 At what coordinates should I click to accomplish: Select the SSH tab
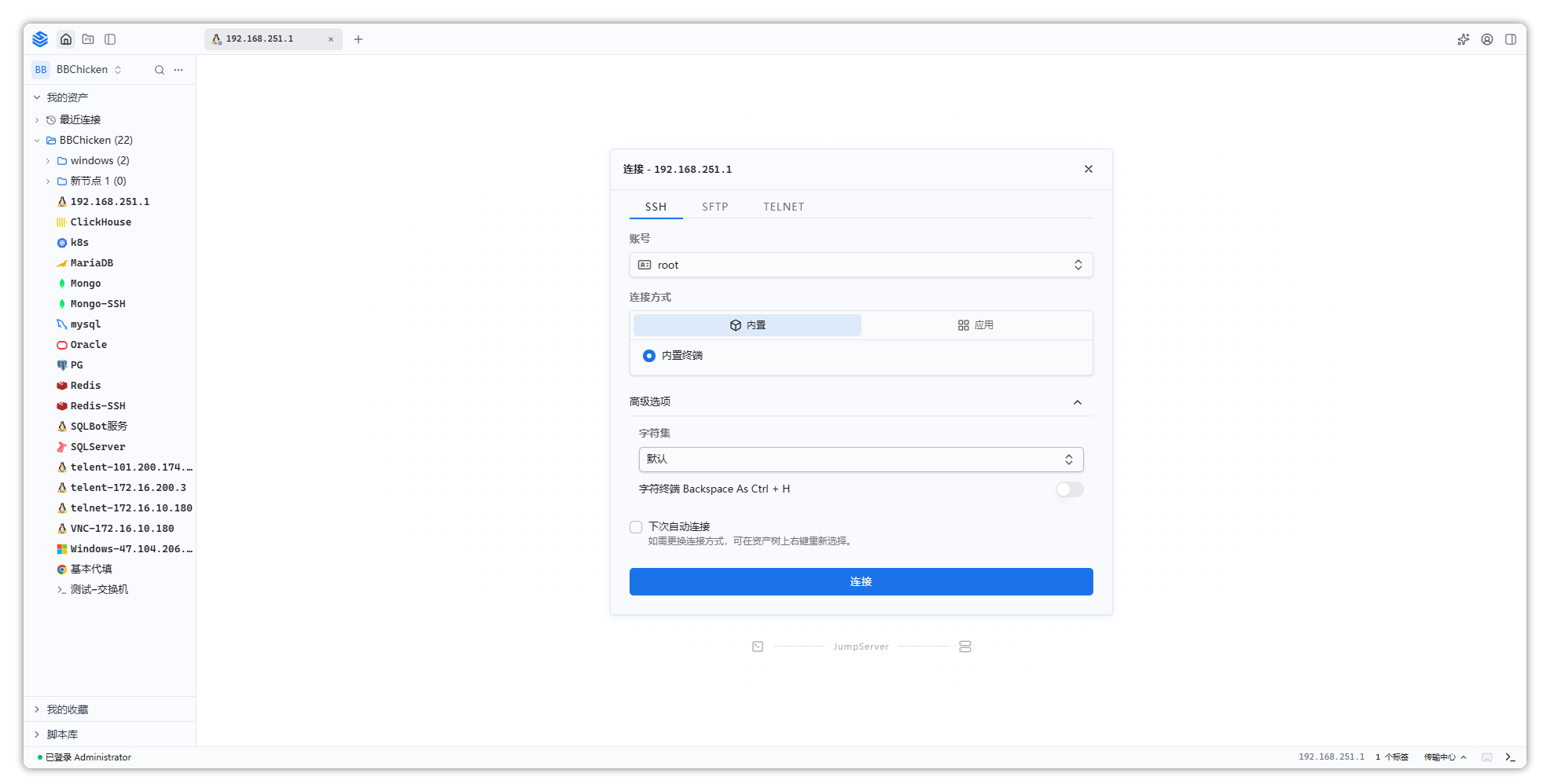click(x=656, y=207)
